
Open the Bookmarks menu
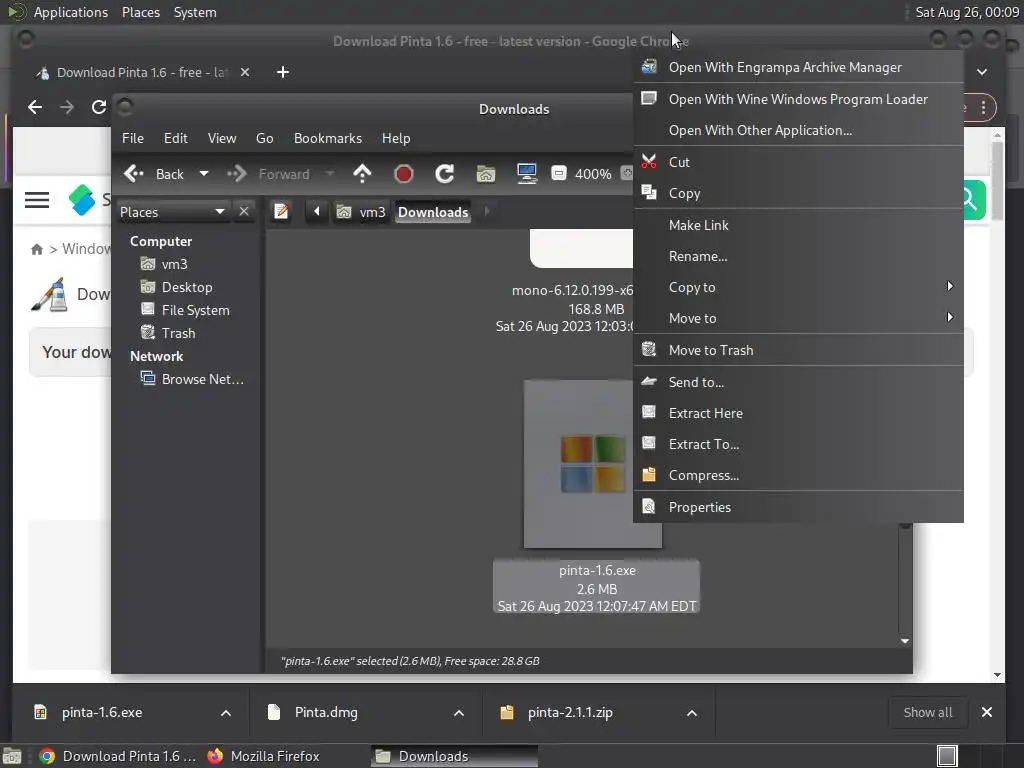328,138
